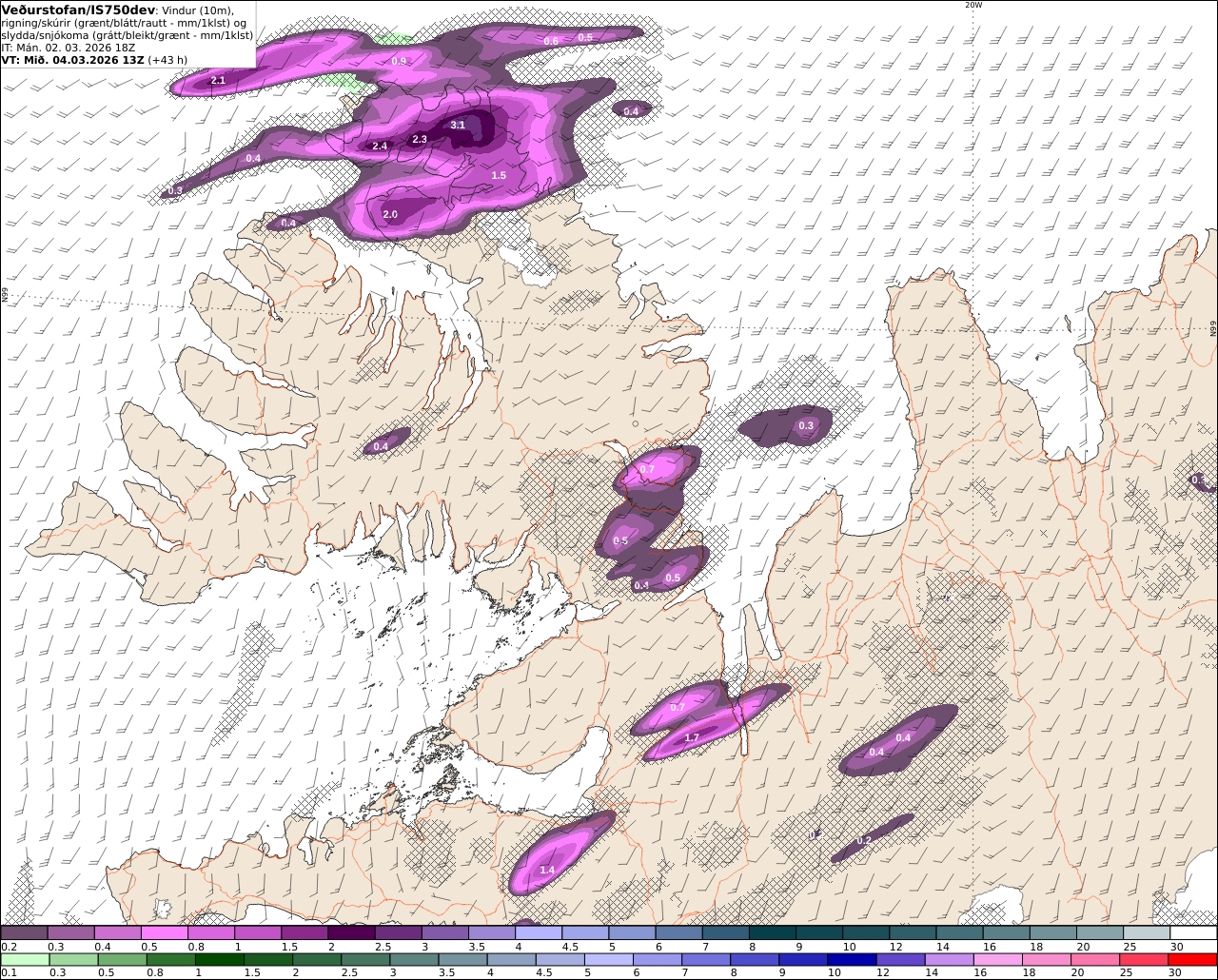The height and width of the screenshot is (980, 1218).
Task: Select the light green 0.1 legend swatch
Action: coord(25,960)
